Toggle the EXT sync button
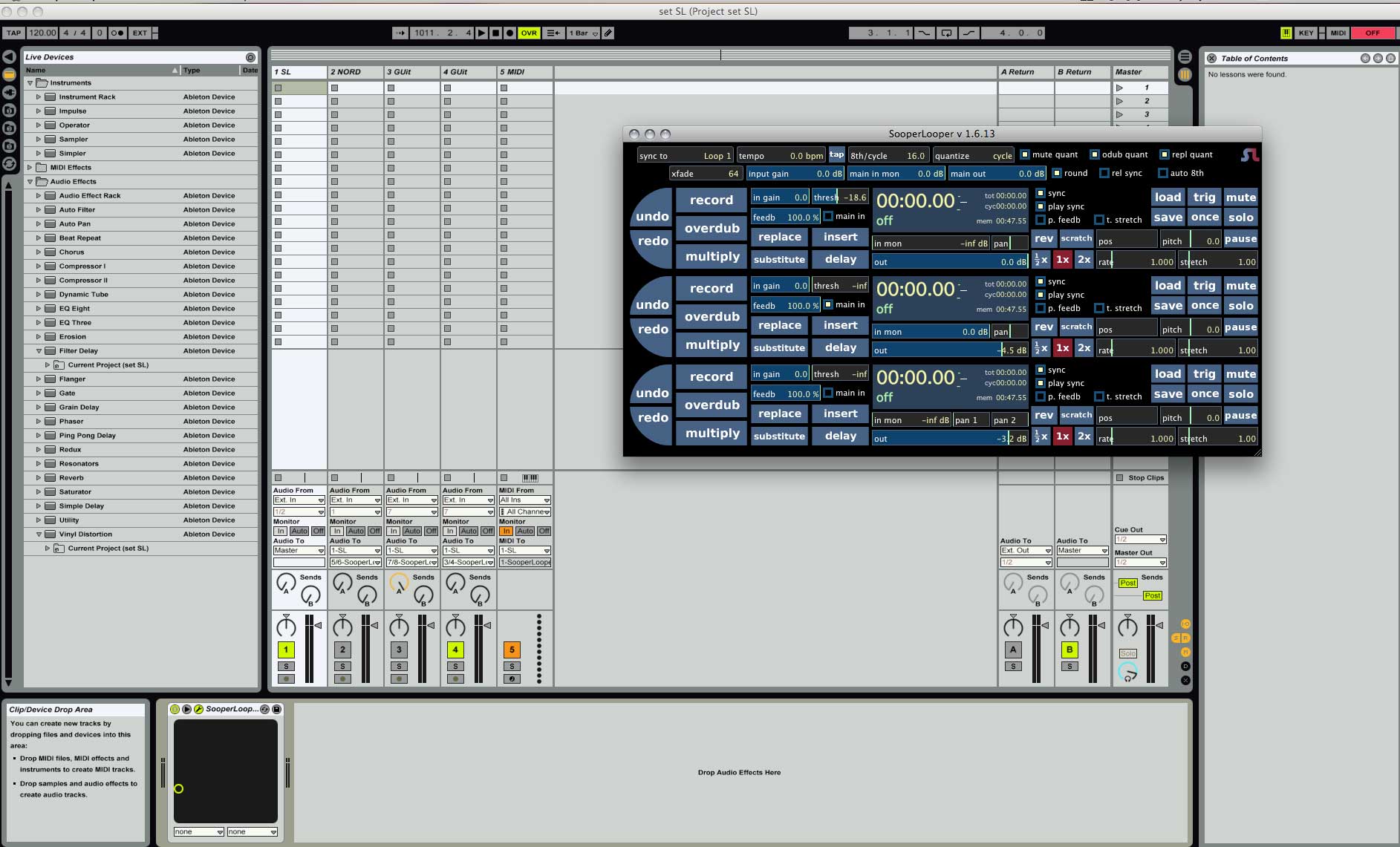This screenshot has height=847, width=1400. (x=140, y=33)
